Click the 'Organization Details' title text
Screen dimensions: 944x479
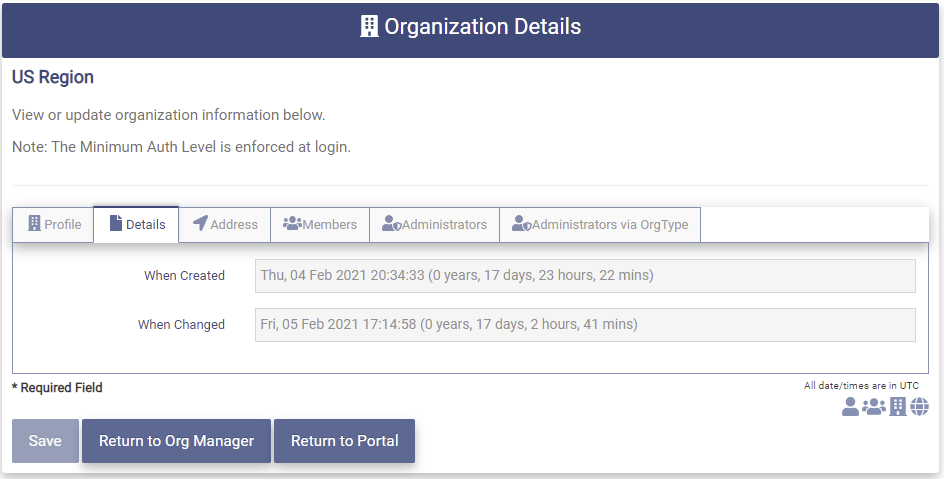[x=483, y=26]
